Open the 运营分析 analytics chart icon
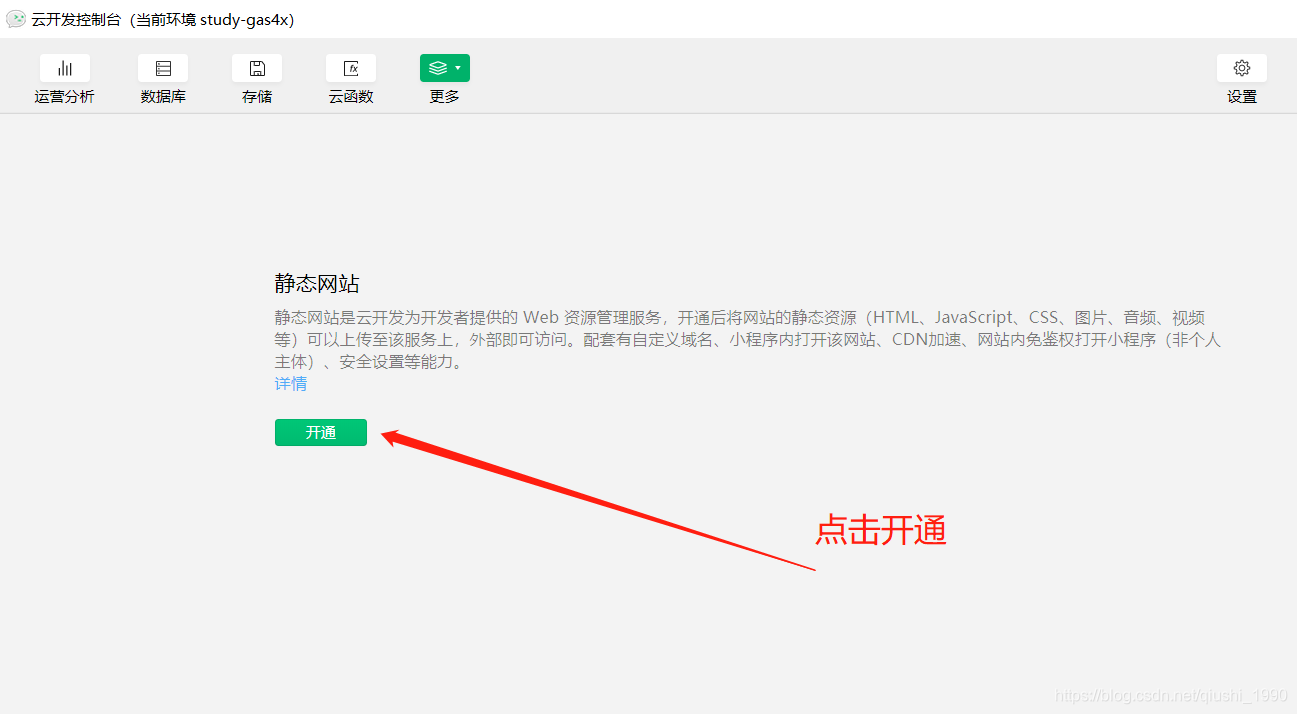 (65, 68)
